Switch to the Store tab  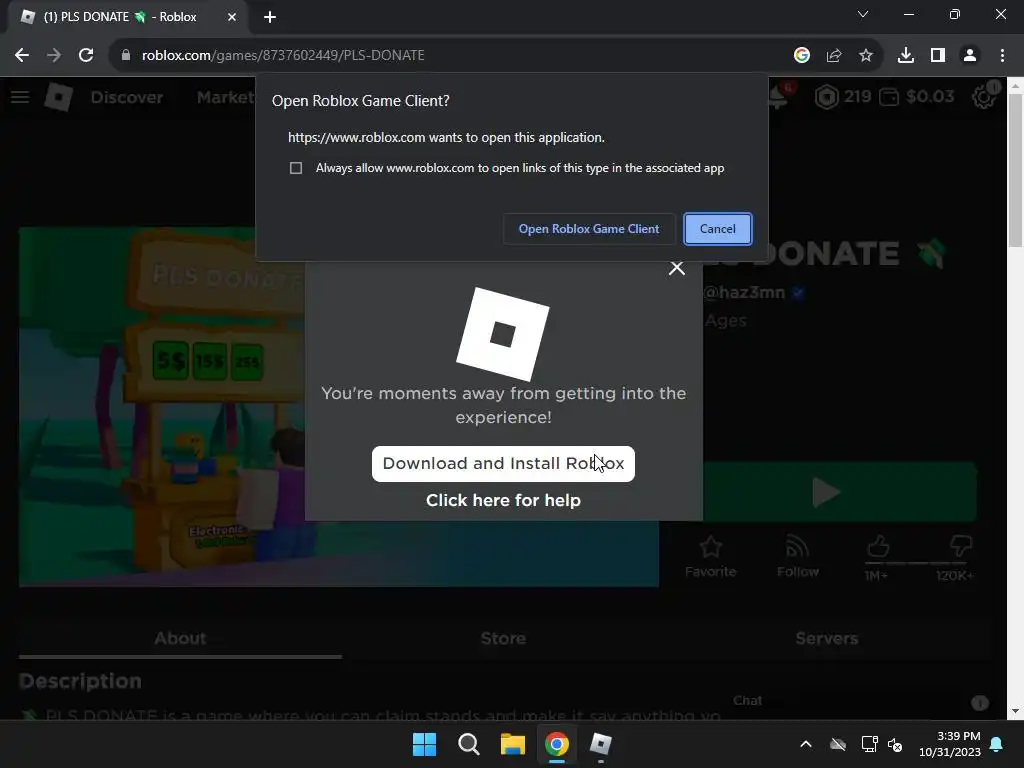pyautogui.click(x=504, y=638)
